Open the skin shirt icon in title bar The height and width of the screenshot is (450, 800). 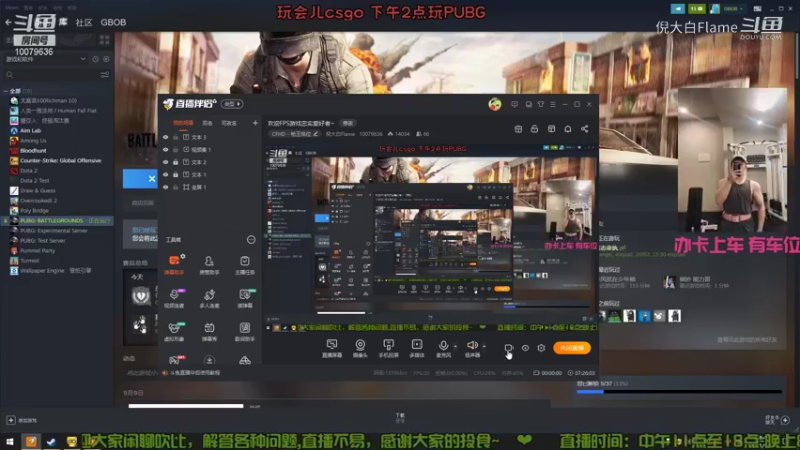click(541, 104)
